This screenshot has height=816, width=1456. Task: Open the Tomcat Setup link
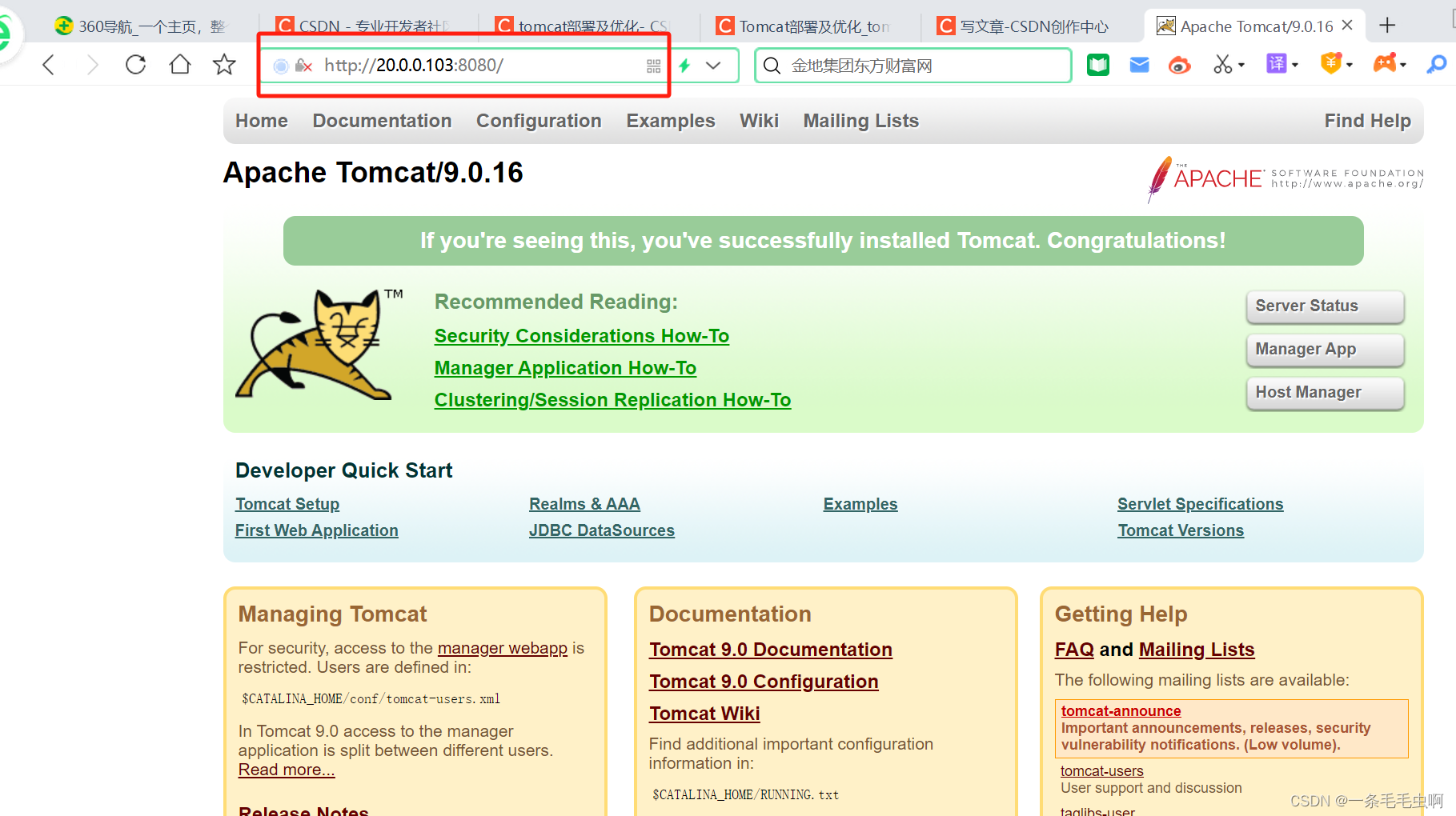tap(287, 504)
